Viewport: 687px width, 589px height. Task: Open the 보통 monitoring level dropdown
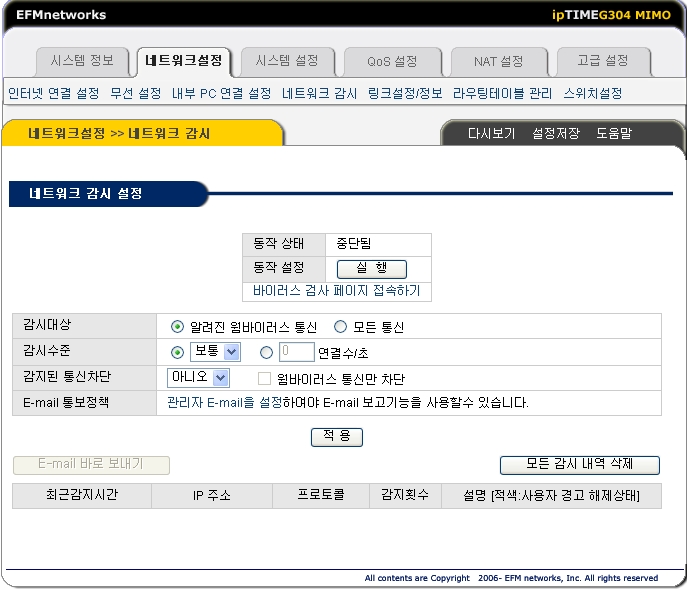pos(215,351)
